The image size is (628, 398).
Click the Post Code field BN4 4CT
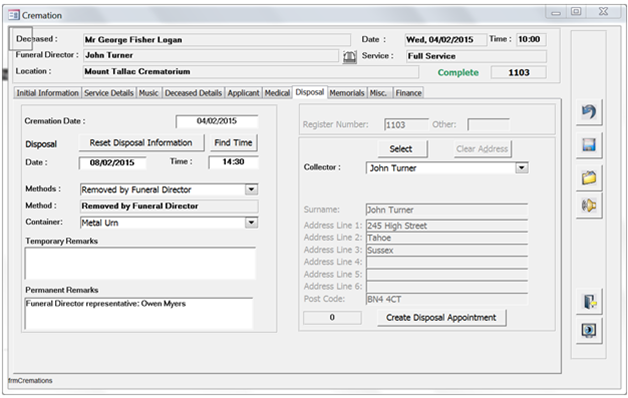[x=447, y=299]
